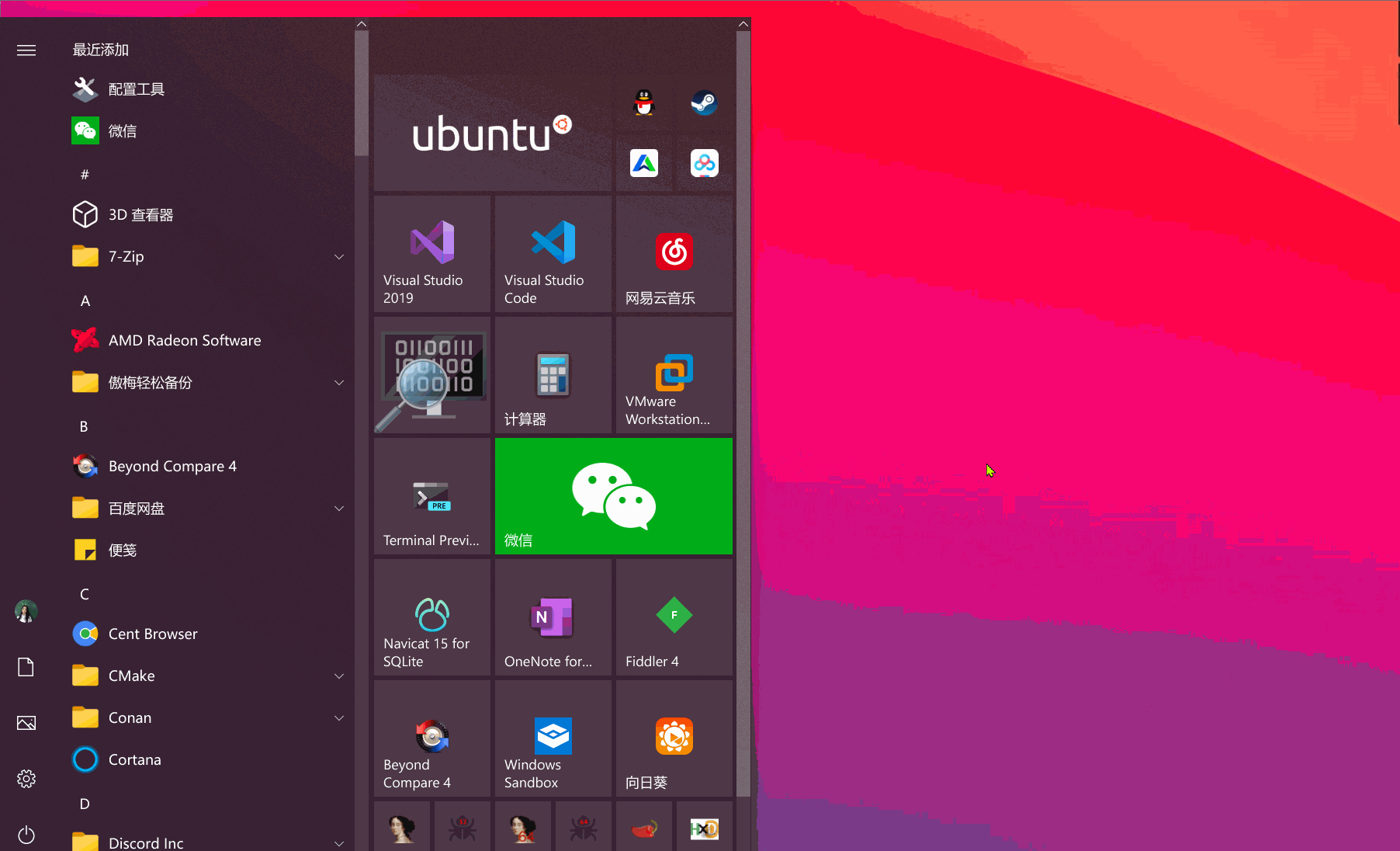The width and height of the screenshot is (1400, 851).
Task: Open the x64dbg bug tile
Action: coord(584,828)
